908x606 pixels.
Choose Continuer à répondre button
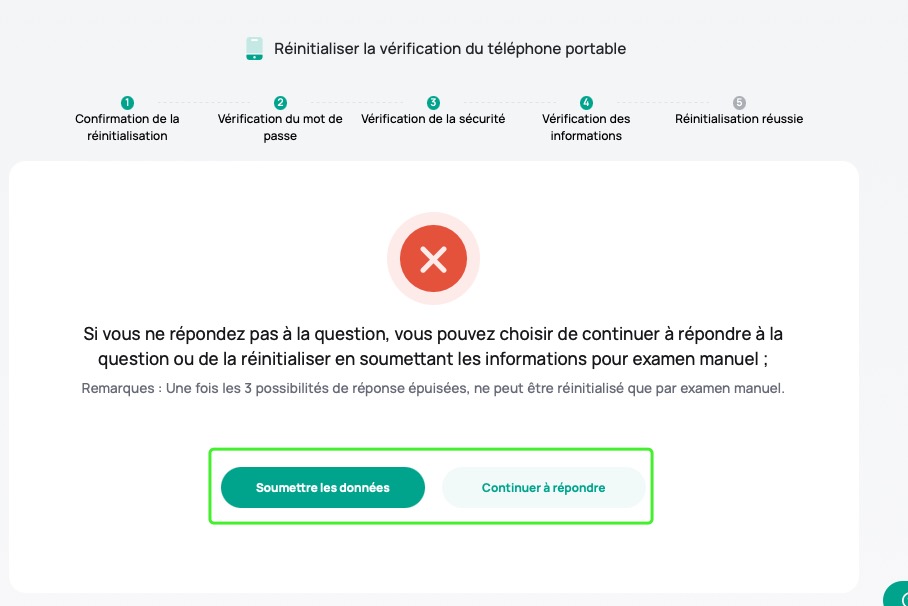click(x=543, y=487)
